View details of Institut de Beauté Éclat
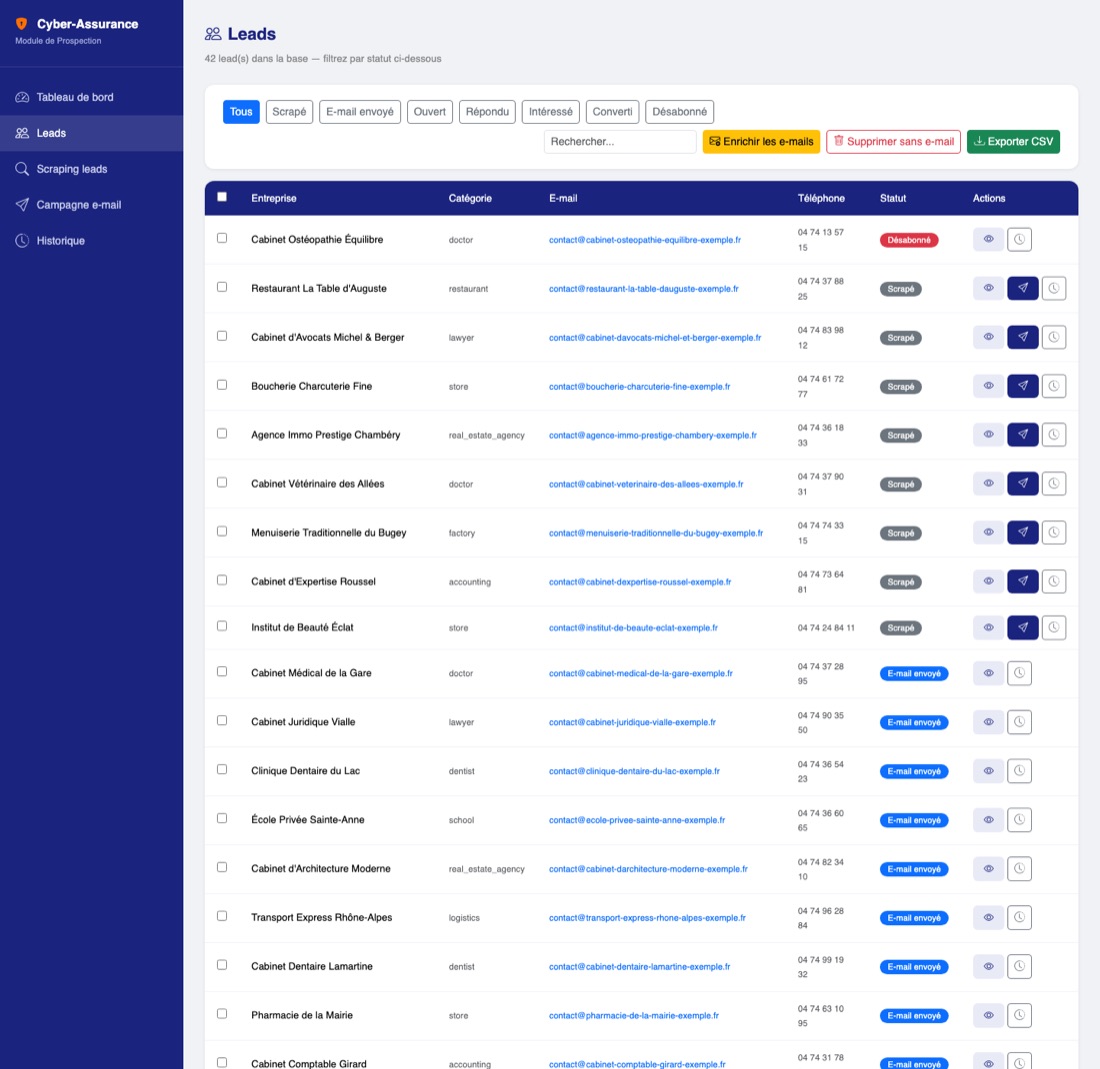Image resolution: width=1100 pixels, height=1069 pixels. [x=988, y=628]
